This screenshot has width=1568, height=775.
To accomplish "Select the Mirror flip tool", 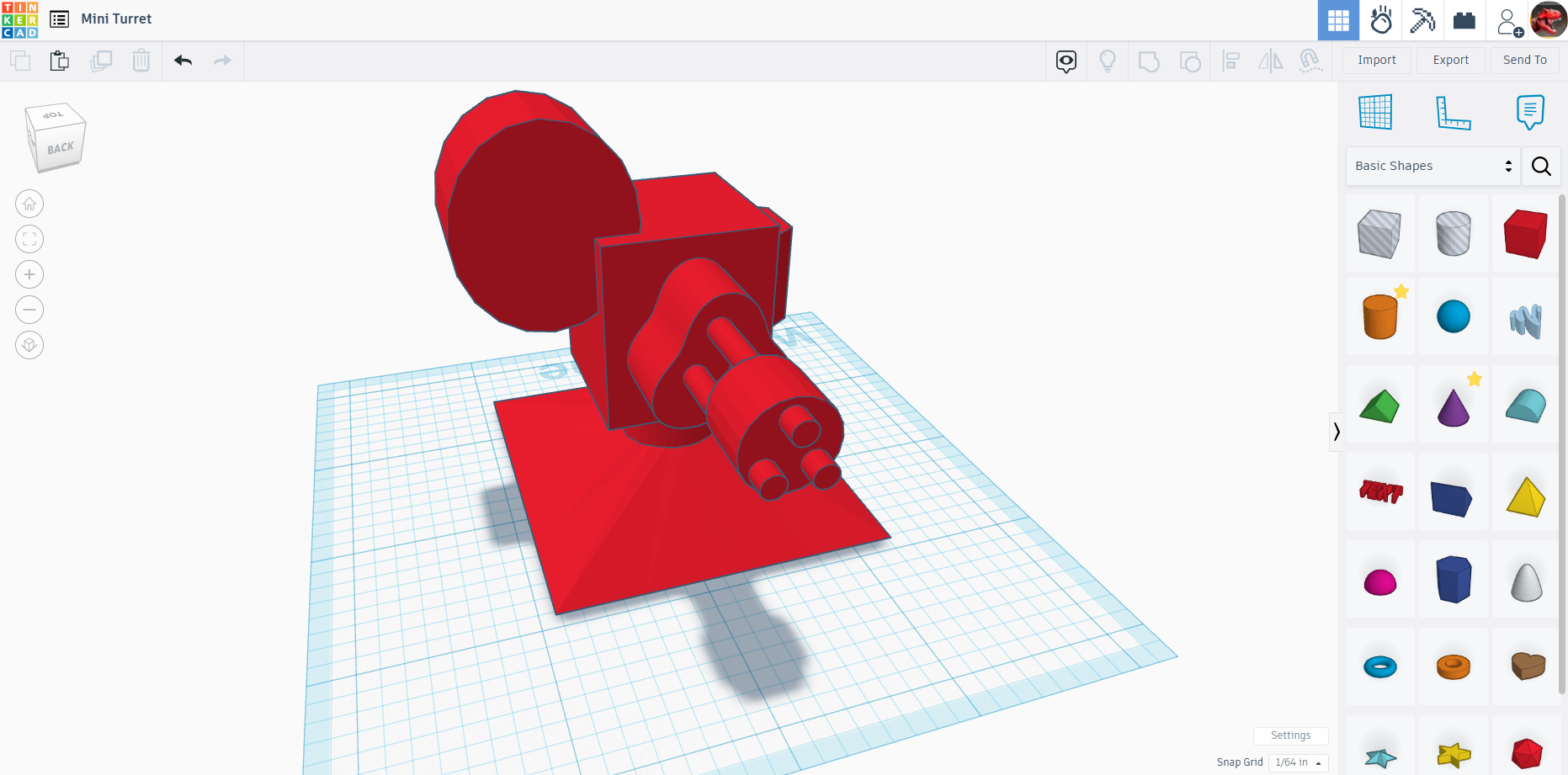I will (1270, 61).
